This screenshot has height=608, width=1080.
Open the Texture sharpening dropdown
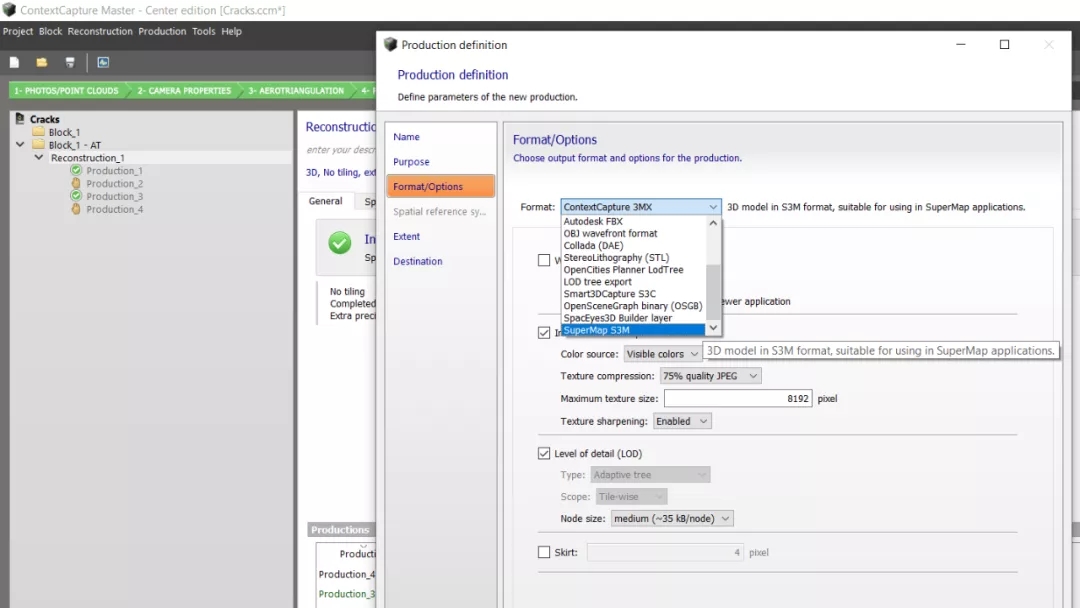682,421
